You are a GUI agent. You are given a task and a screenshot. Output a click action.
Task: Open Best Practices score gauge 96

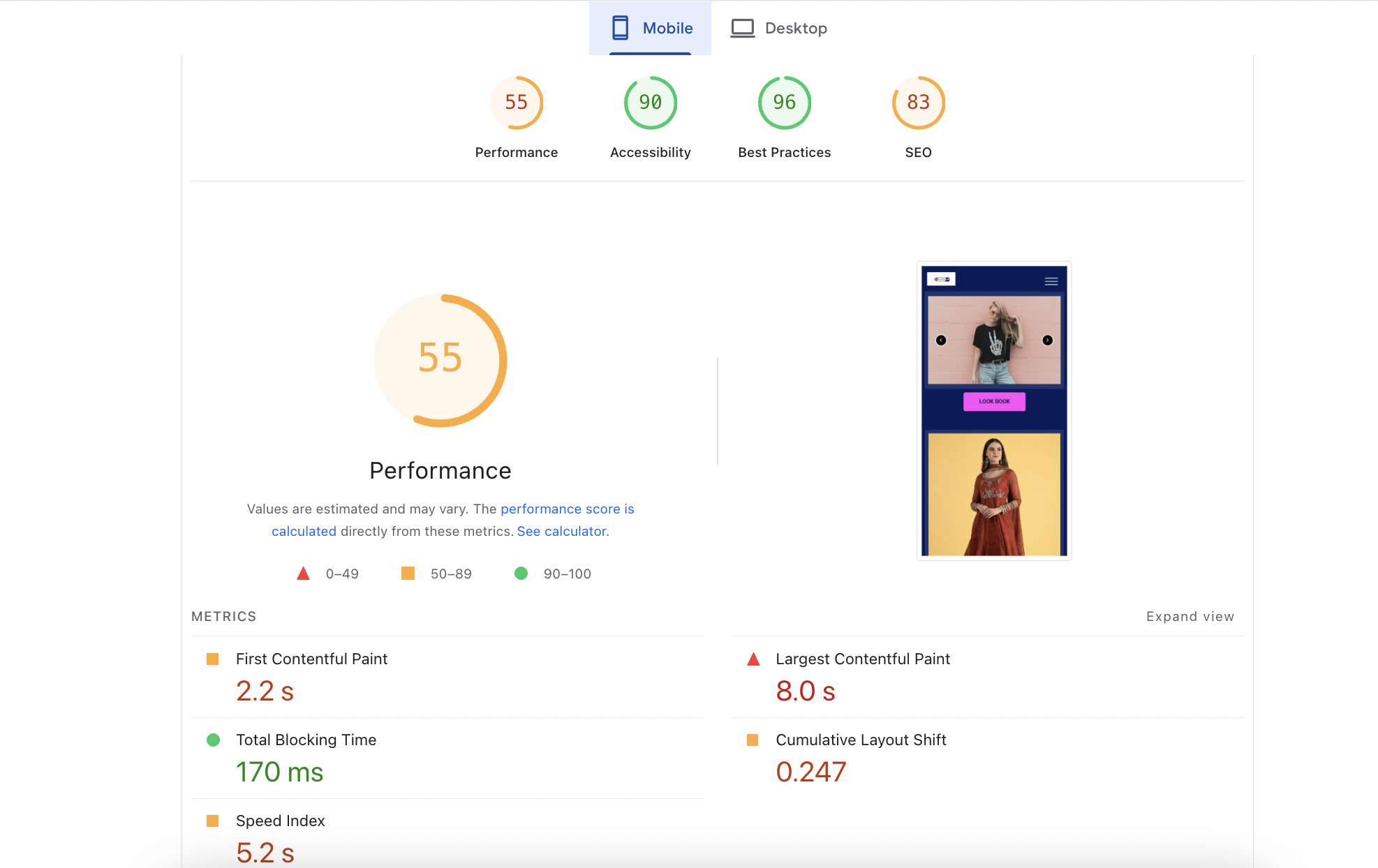pyautogui.click(x=784, y=103)
